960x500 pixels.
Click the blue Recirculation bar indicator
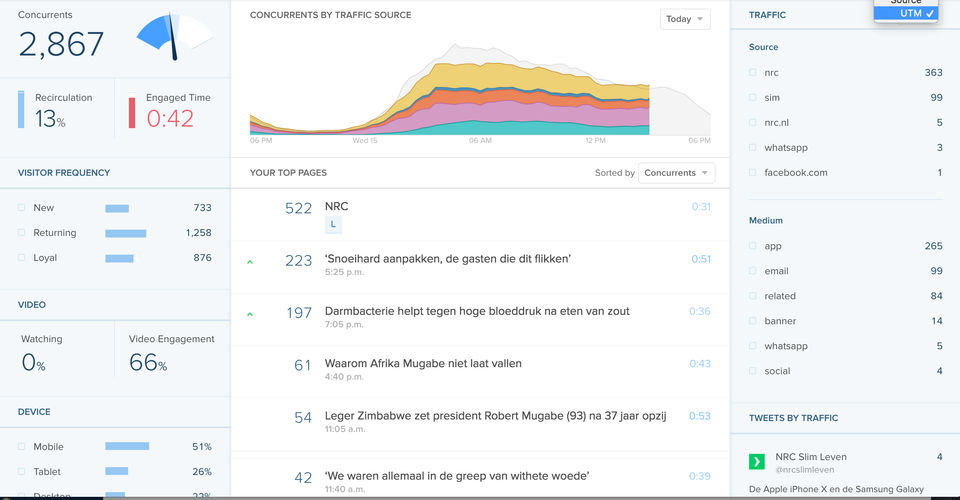tap(21, 109)
